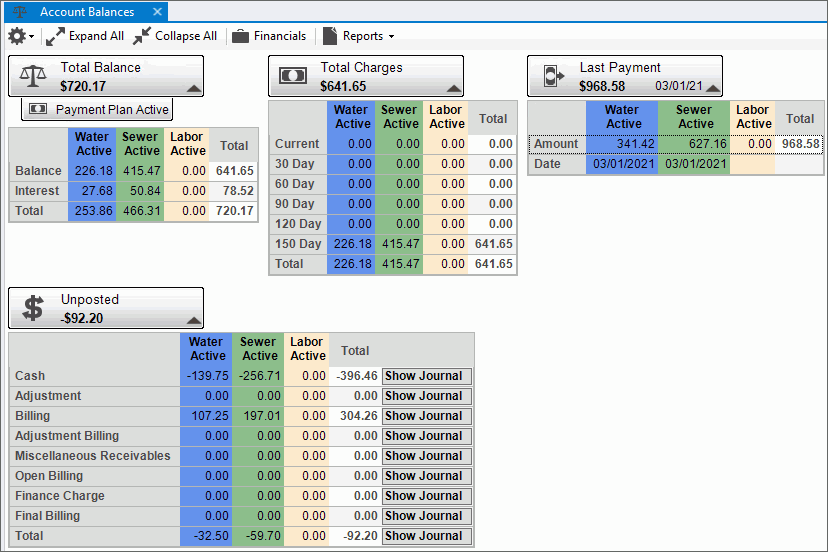The image size is (828, 552).
Task: Show Journal for Final Billing row
Action: [x=427, y=516]
